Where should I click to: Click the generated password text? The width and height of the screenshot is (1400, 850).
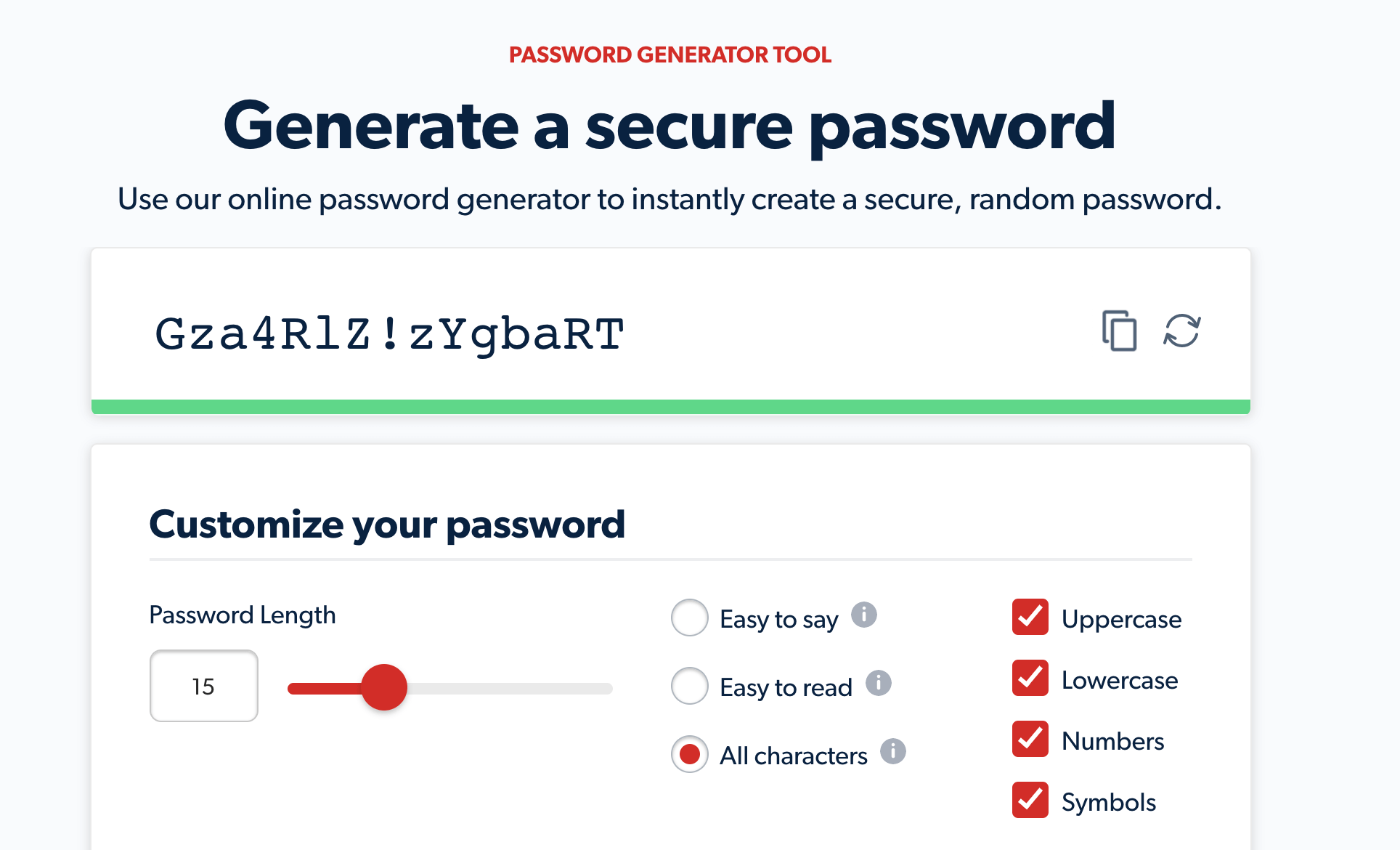tap(389, 334)
